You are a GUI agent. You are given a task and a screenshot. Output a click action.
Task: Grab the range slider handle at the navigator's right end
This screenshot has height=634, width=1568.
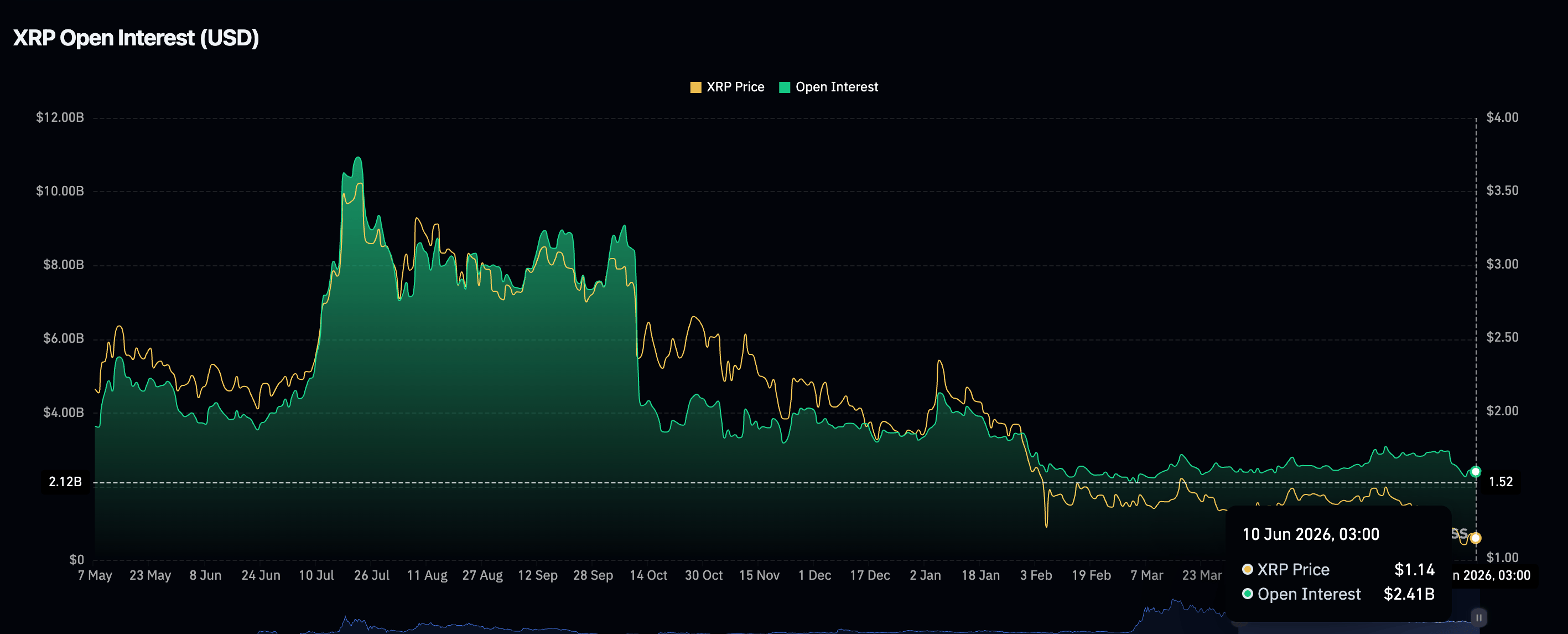(1478, 617)
